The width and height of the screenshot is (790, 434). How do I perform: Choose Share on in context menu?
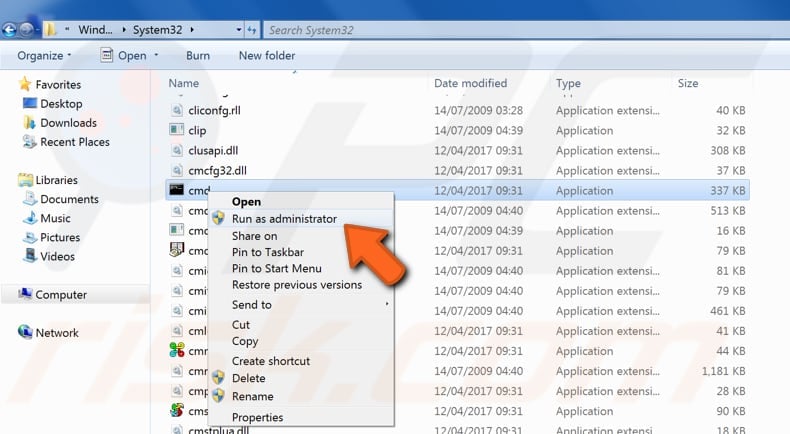[254, 236]
